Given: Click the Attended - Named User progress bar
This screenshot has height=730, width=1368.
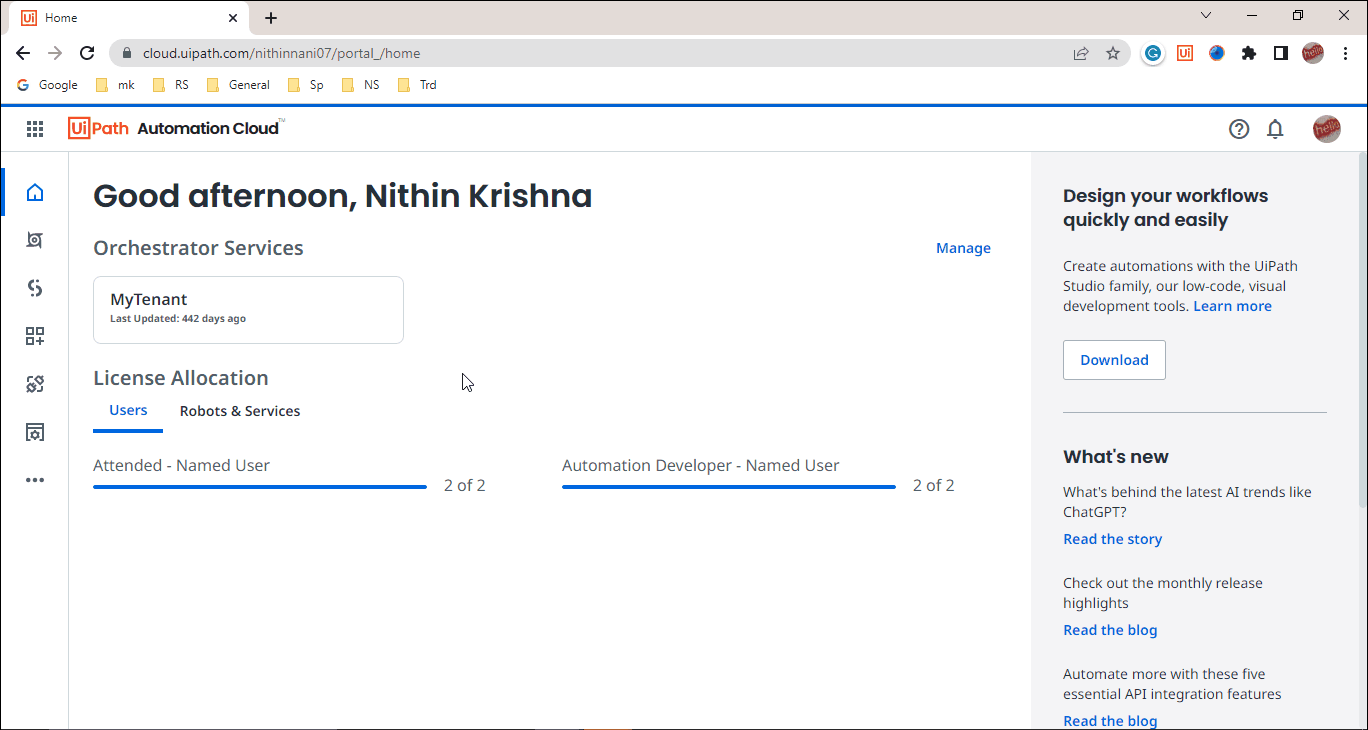Looking at the screenshot, I should (x=260, y=487).
